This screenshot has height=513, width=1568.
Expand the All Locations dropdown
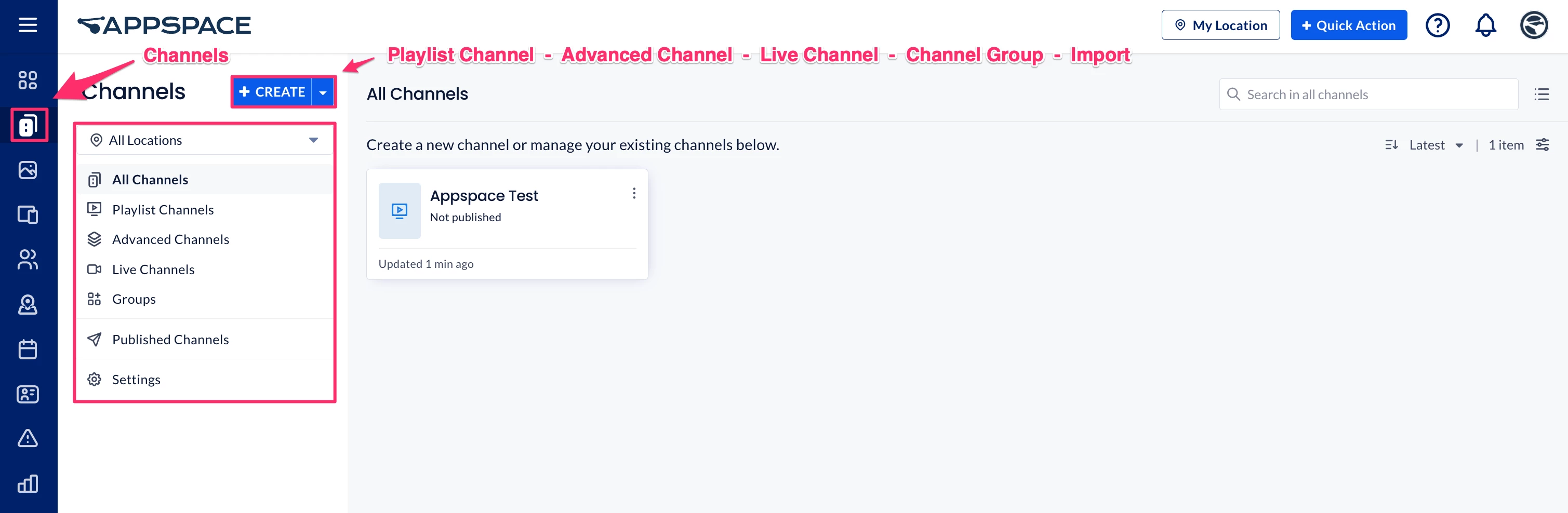point(205,141)
